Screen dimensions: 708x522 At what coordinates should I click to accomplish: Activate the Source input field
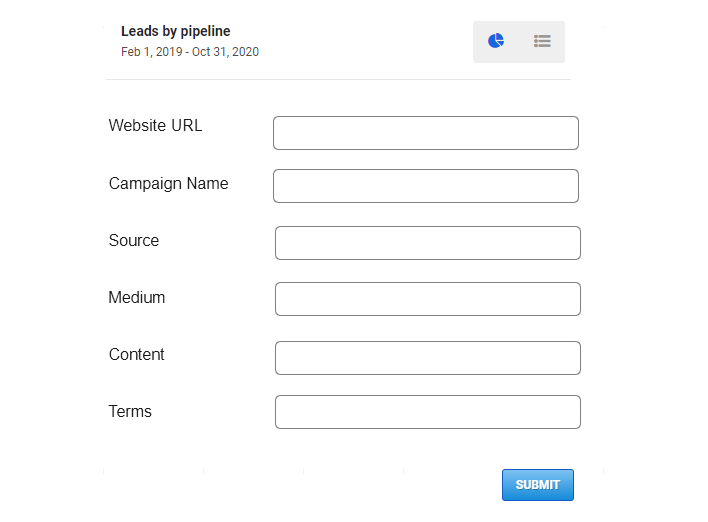click(428, 243)
